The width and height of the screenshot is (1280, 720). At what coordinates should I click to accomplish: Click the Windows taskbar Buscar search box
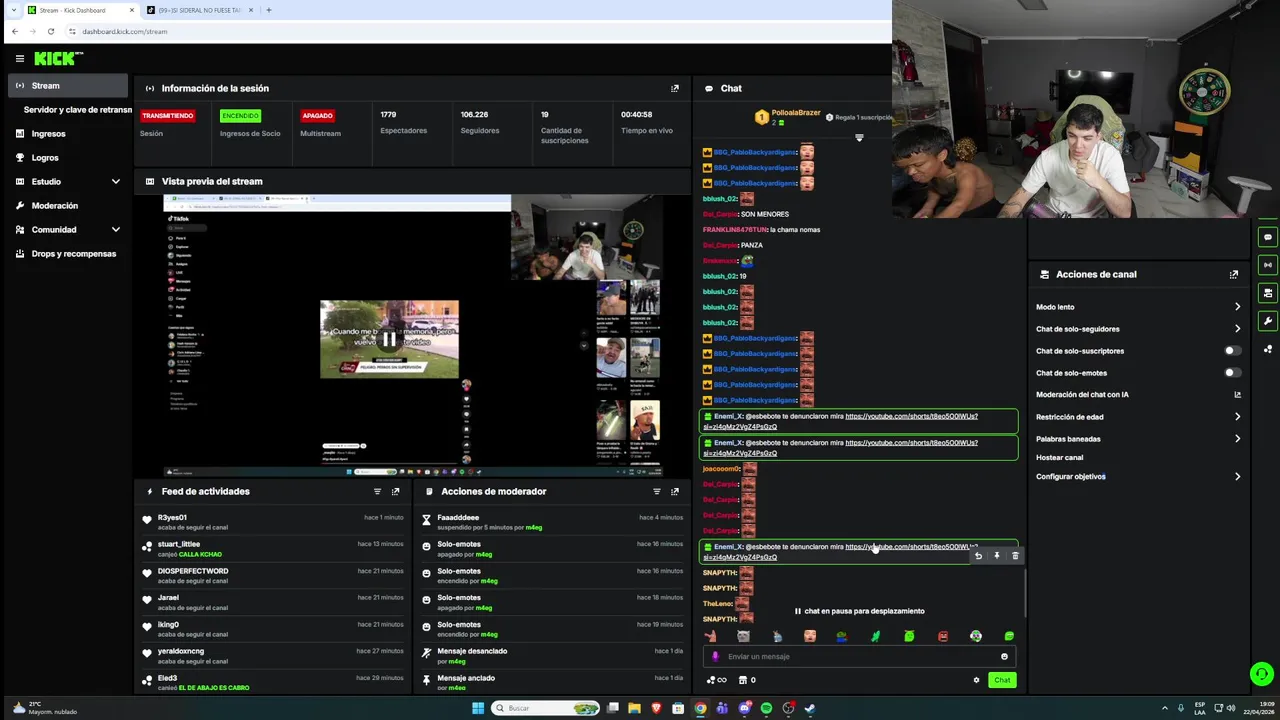[545, 708]
